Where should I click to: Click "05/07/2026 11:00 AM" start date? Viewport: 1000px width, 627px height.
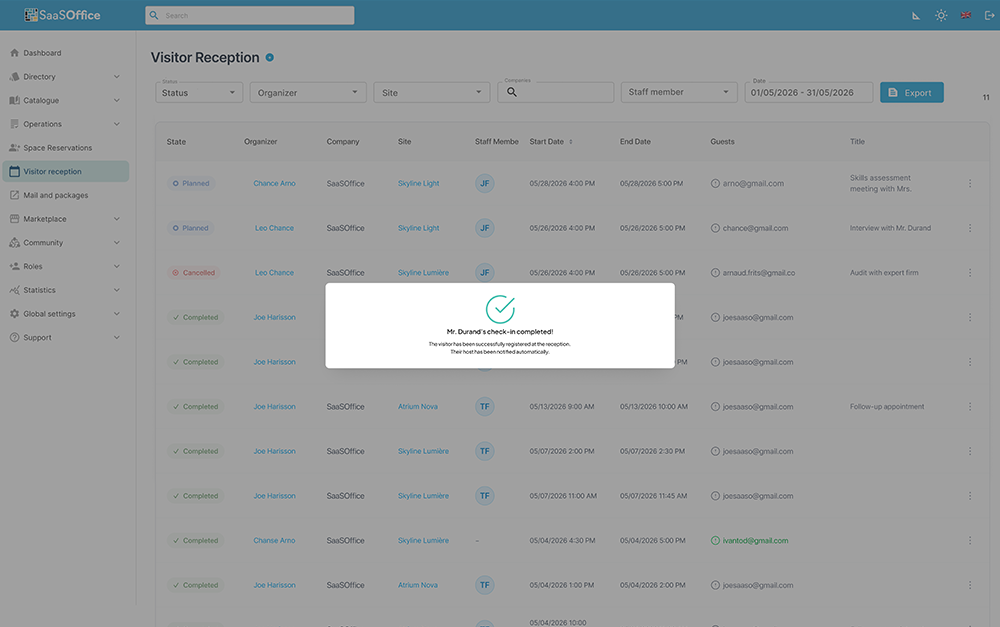(563, 496)
